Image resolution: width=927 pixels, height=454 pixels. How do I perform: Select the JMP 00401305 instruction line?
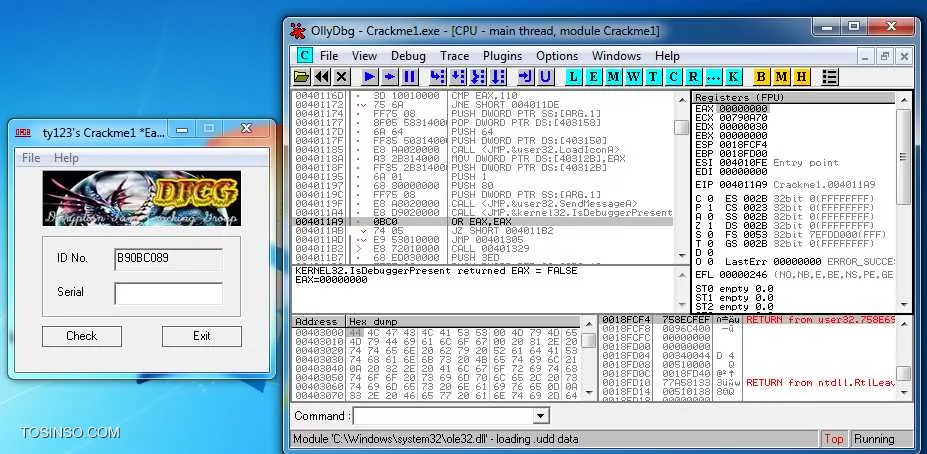483,239
